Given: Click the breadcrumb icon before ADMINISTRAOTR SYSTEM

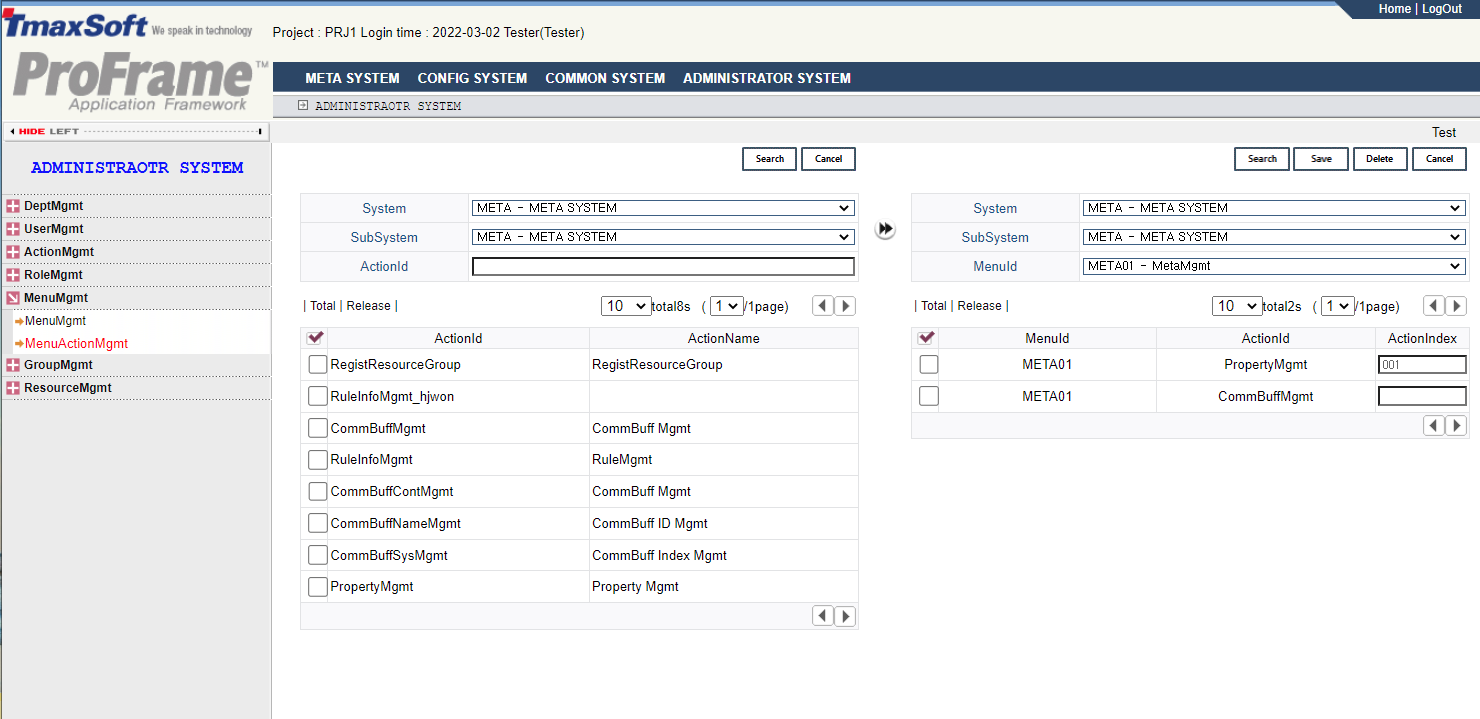Looking at the screenshot, I should coord(302,105).
